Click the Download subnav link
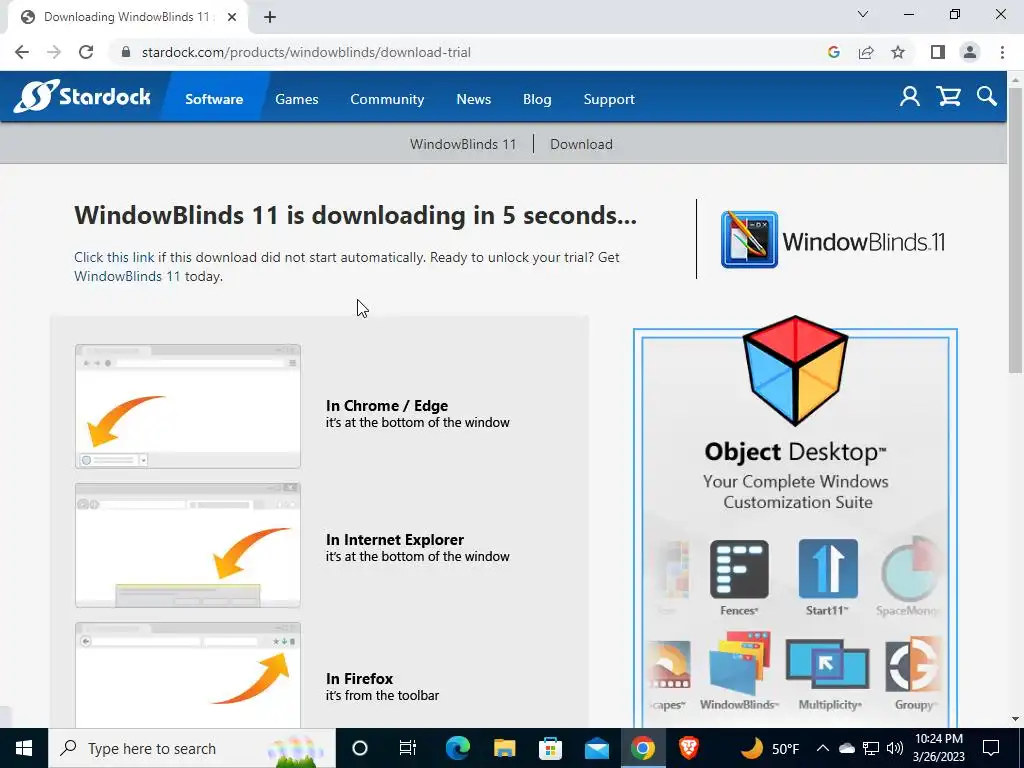 [x=581, y=144]
